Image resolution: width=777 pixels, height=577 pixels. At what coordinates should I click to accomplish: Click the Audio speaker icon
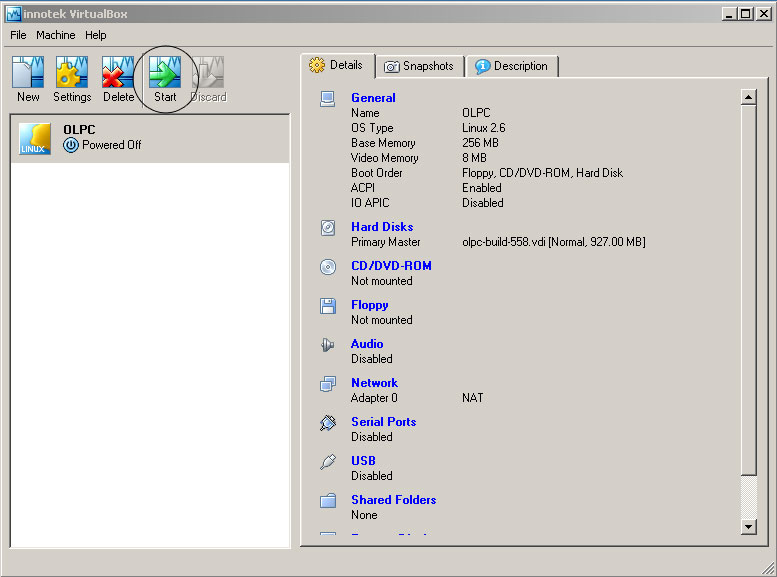pyautogui.click(x=328, y=345)
